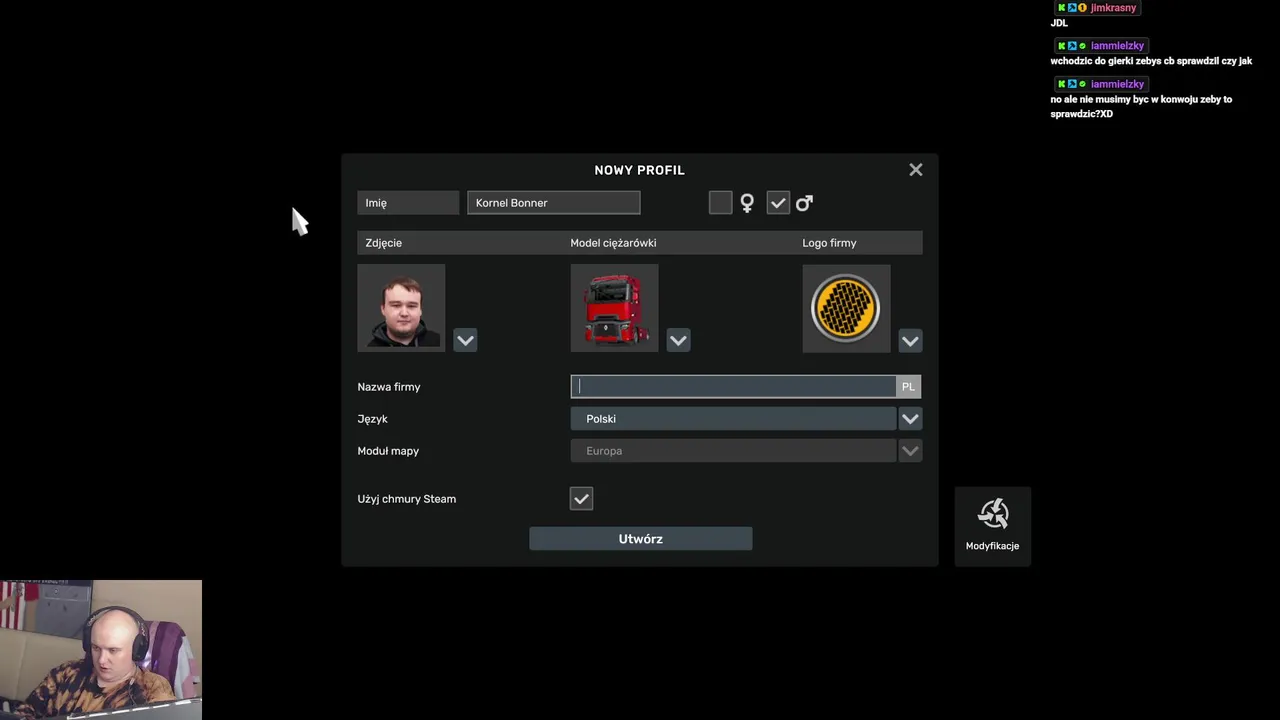The image size is (1280, 720).
Task: Click the Język label
Action: (x=372, y=419)
